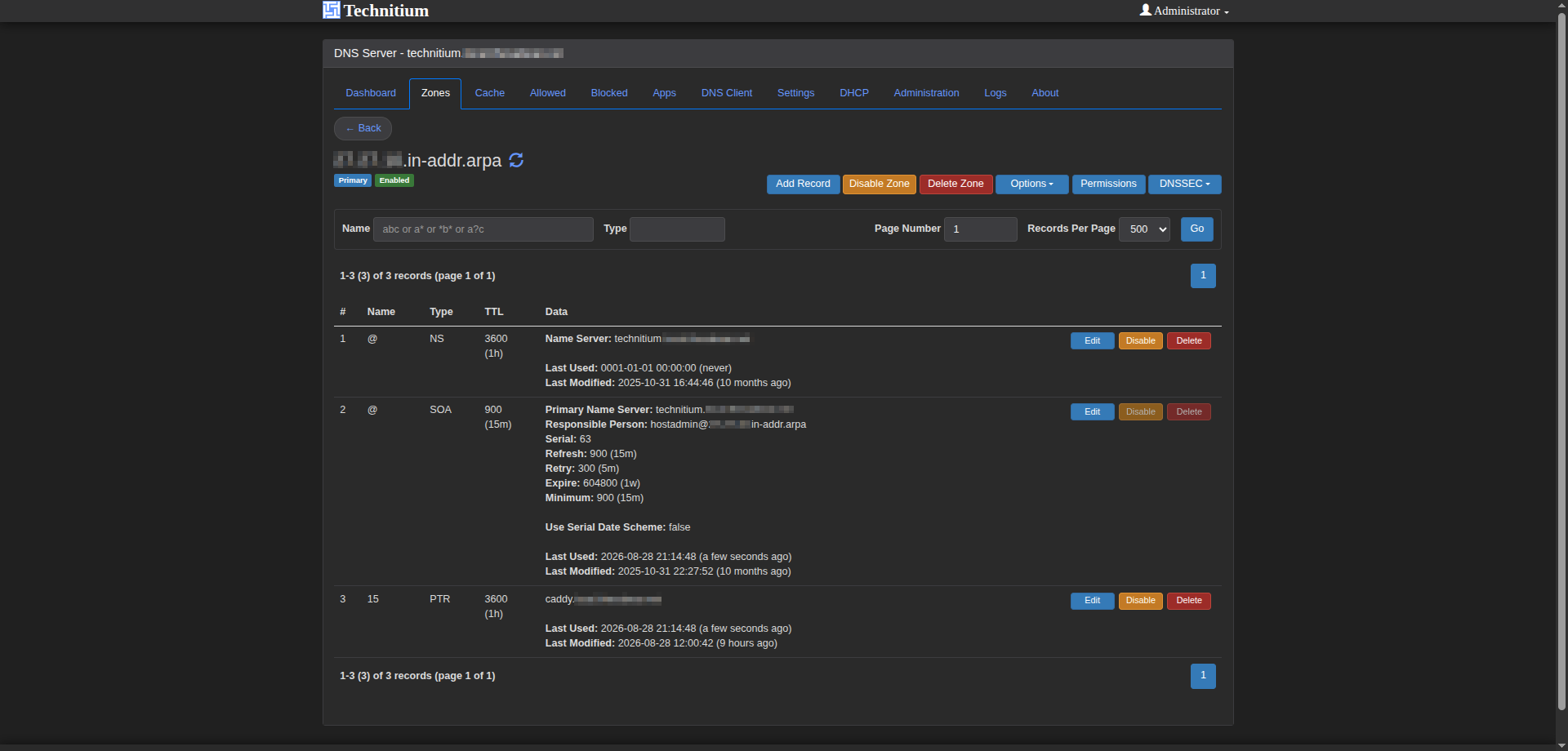The height and width of the screenshot is (751, 1568).
Task: Open Records Per Page selector
Action: [x=1144, y=229]
